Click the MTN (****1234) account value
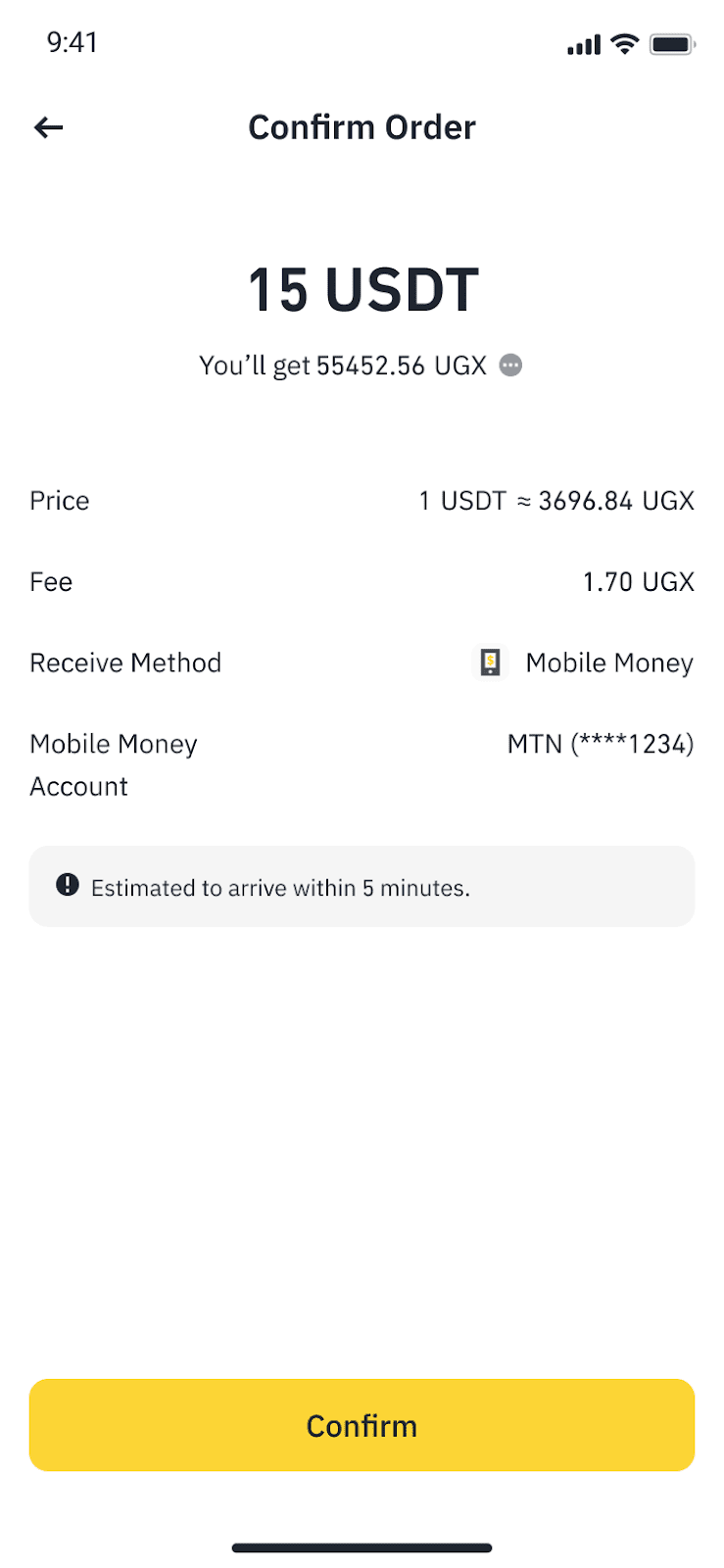 [600, 745]
